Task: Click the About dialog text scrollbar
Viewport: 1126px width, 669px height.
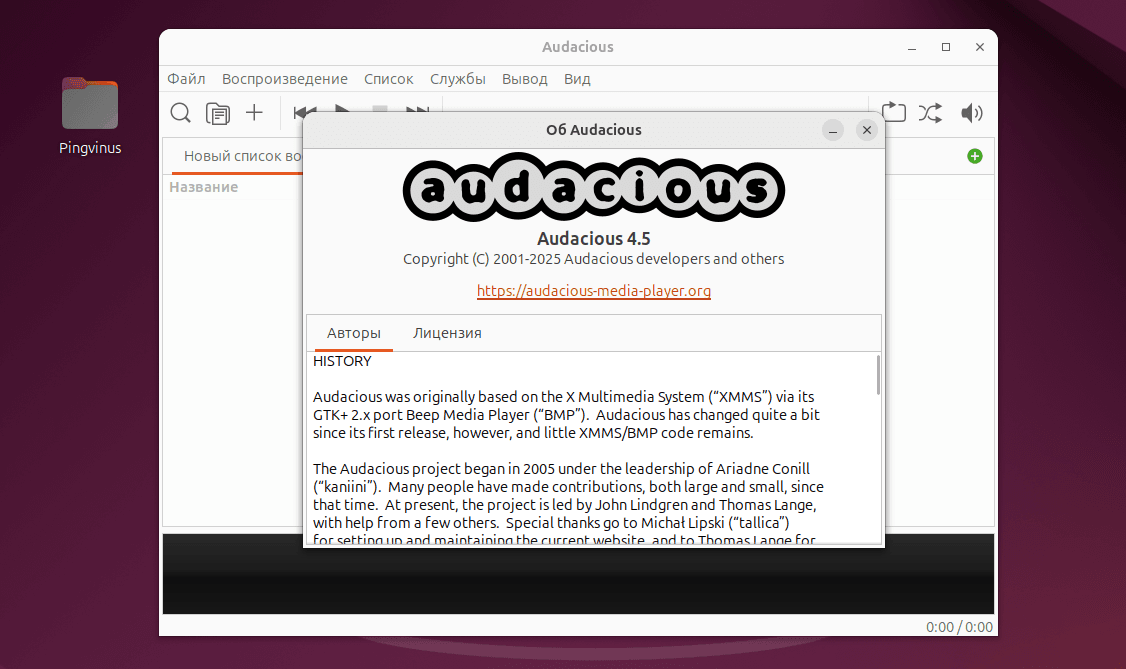Action: click(x=878, y=376)
